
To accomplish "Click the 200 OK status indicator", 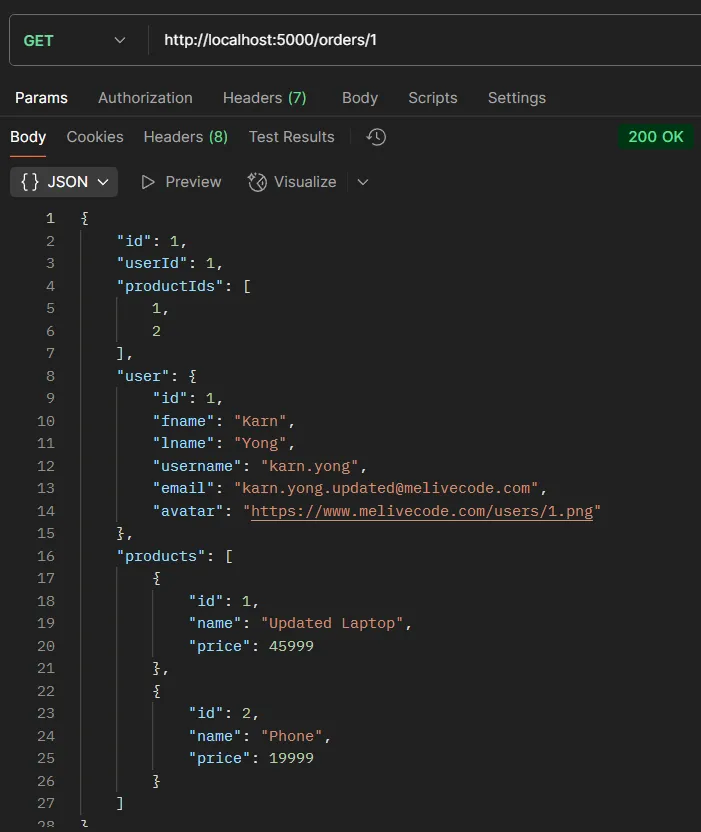I will point(656,136).
